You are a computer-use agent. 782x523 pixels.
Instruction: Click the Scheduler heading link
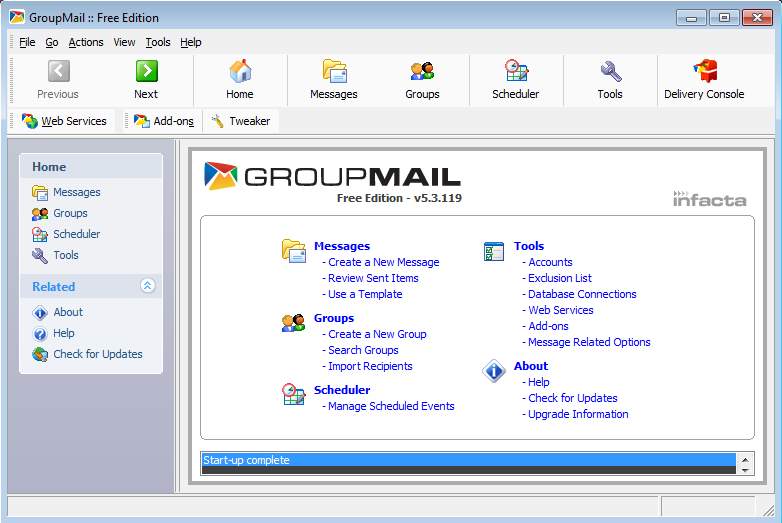[x=342, y=390]
